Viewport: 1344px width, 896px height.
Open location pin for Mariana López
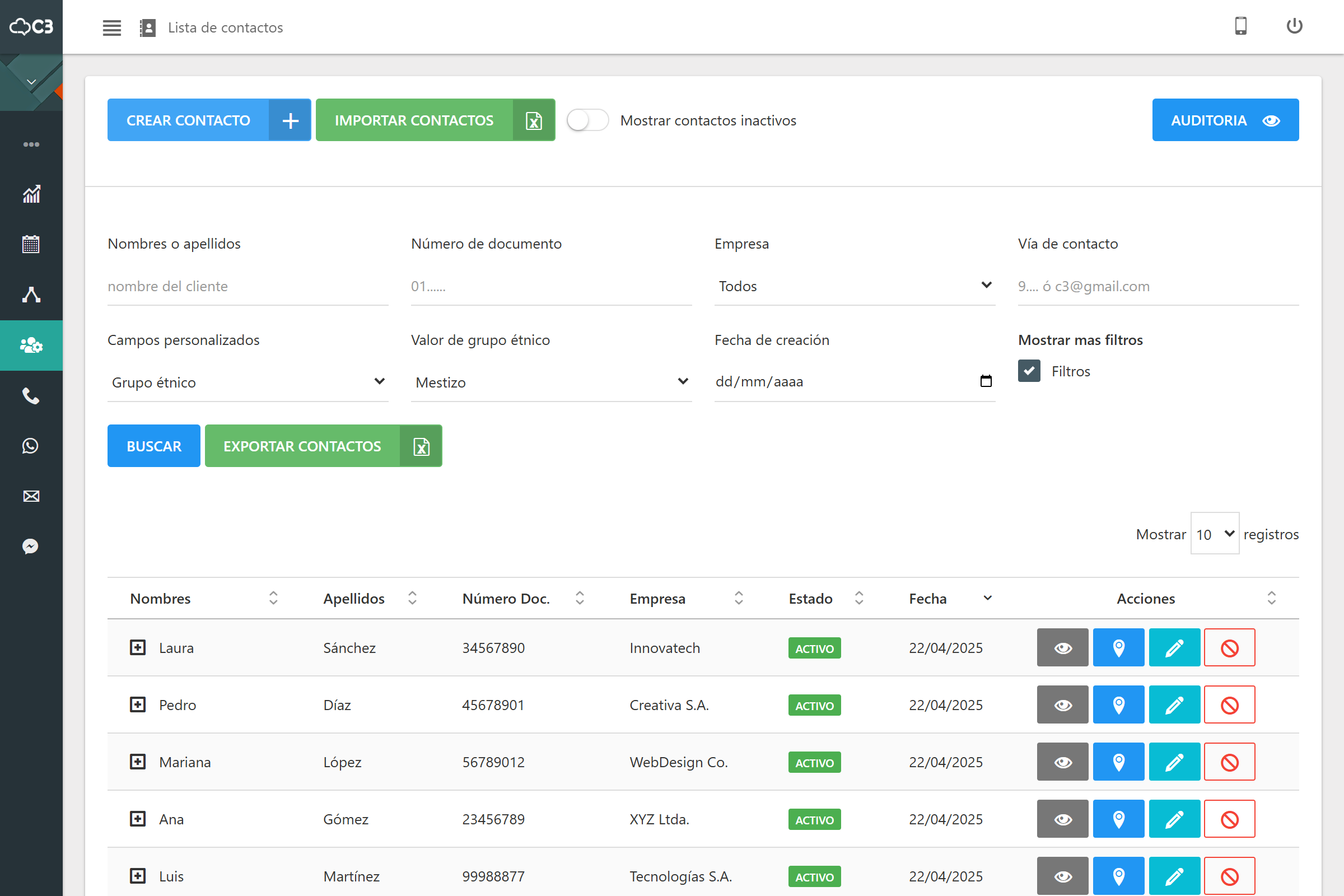point(1118,762)
